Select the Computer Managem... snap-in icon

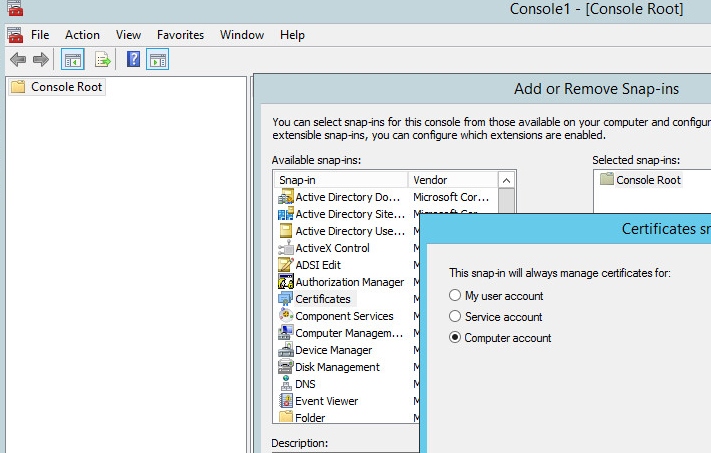pos(286,333)
